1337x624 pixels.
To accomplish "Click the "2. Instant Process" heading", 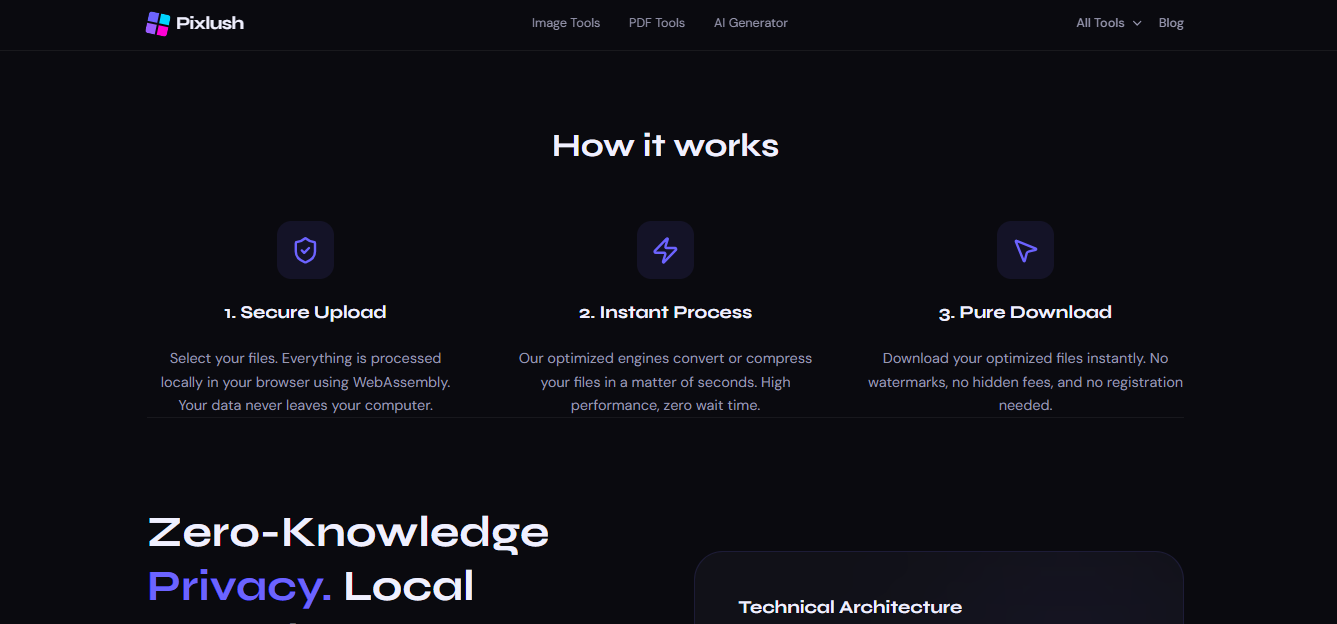I will pyautogui.click(x=665, y=312).
